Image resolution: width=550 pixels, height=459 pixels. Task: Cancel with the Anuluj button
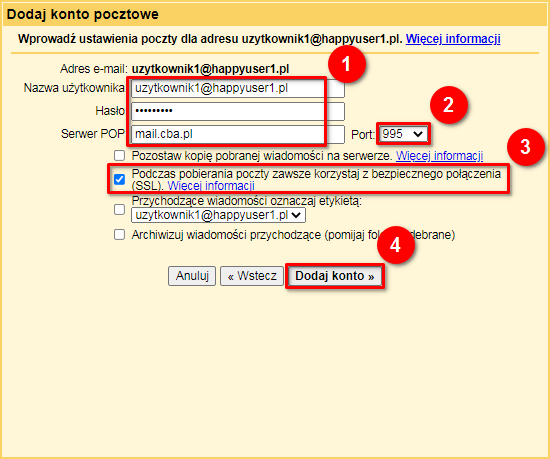pyautogui.click(x=192, y=276)
